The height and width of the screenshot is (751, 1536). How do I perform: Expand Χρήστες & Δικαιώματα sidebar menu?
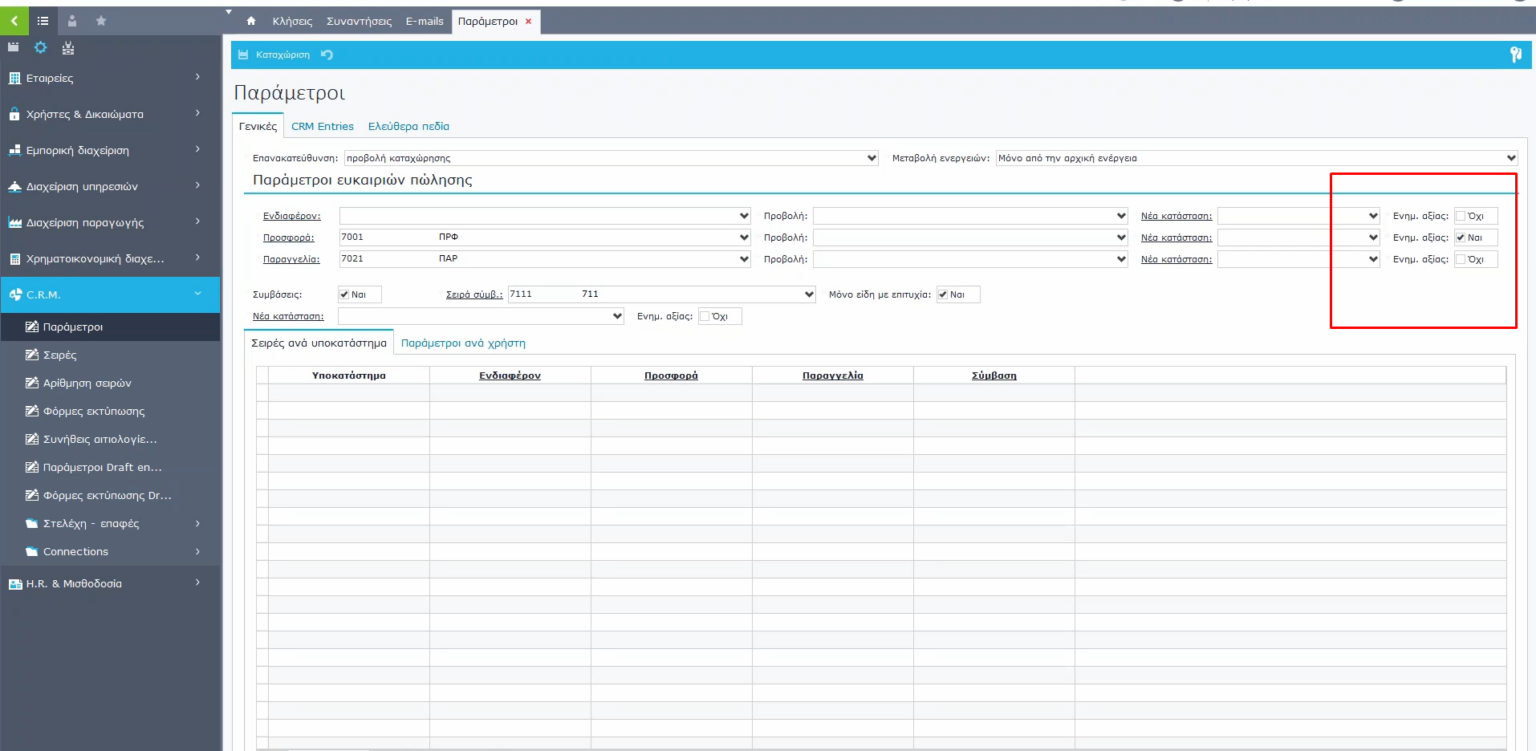[x=110, y=114]
